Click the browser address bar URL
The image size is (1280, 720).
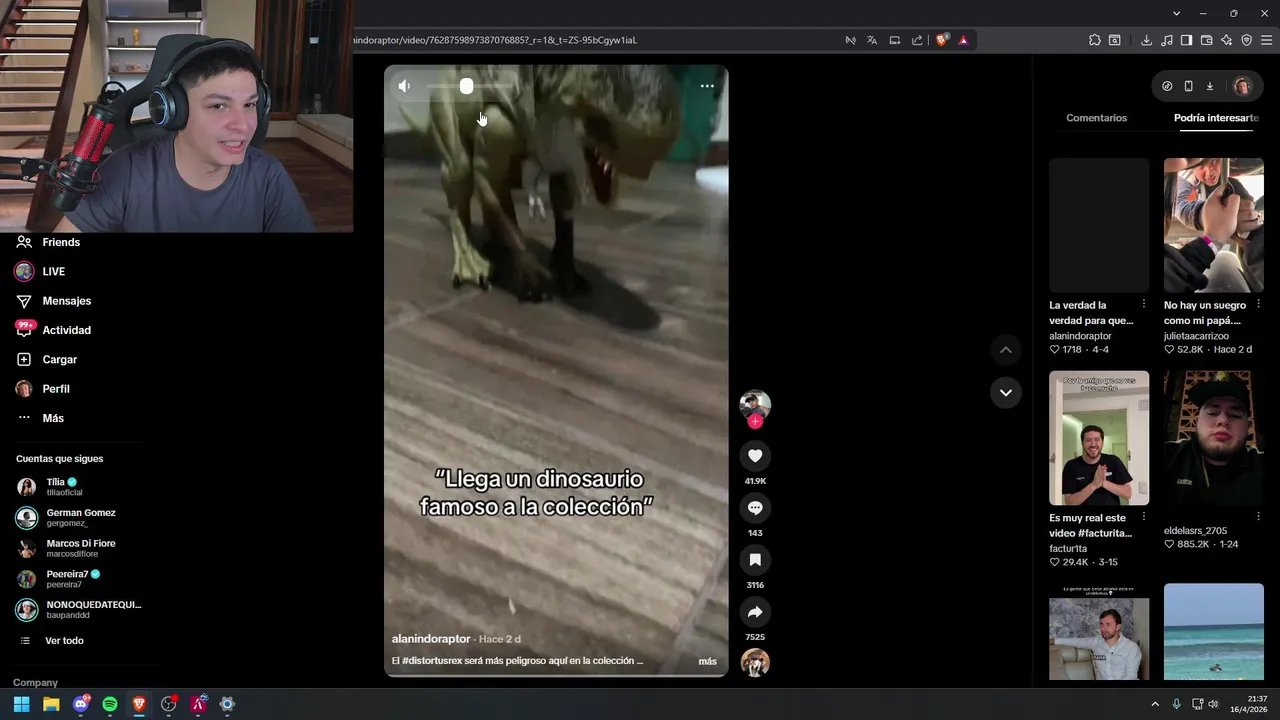point(495,40)
